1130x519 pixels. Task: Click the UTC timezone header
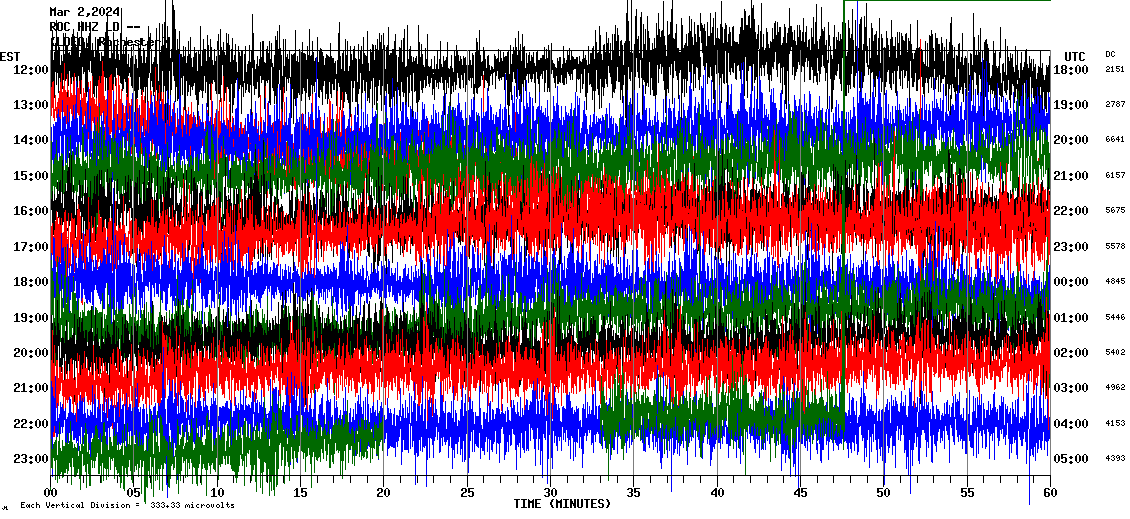(1075, 56)
